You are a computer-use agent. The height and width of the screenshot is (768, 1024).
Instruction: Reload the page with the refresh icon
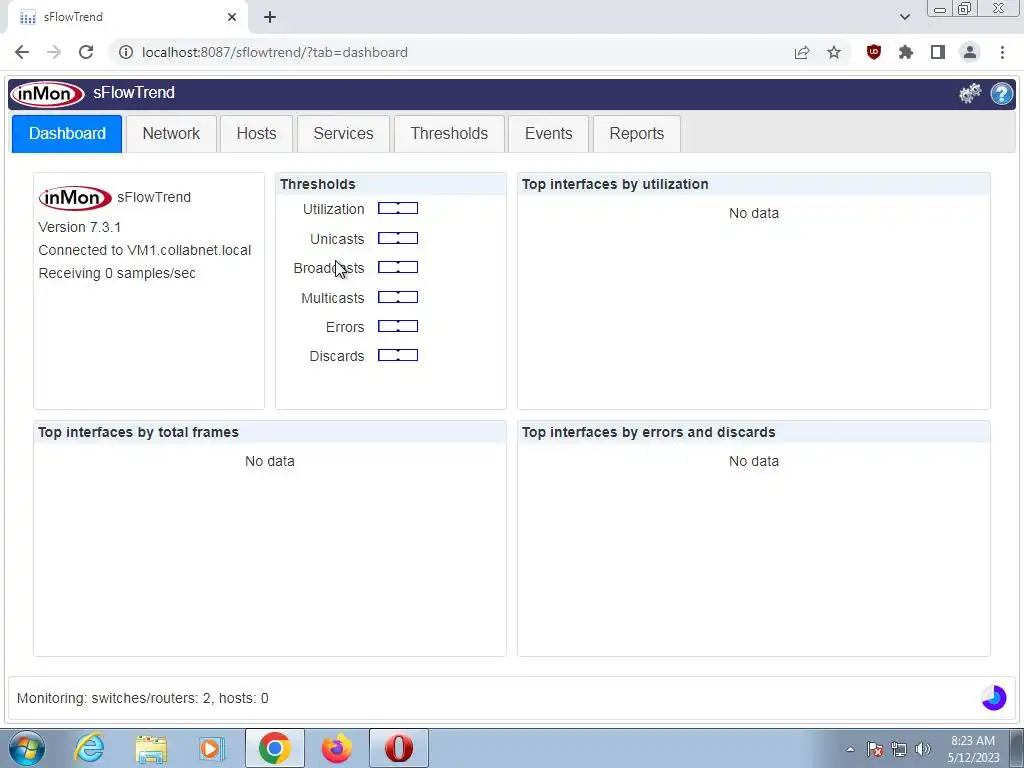click(86, 52)
